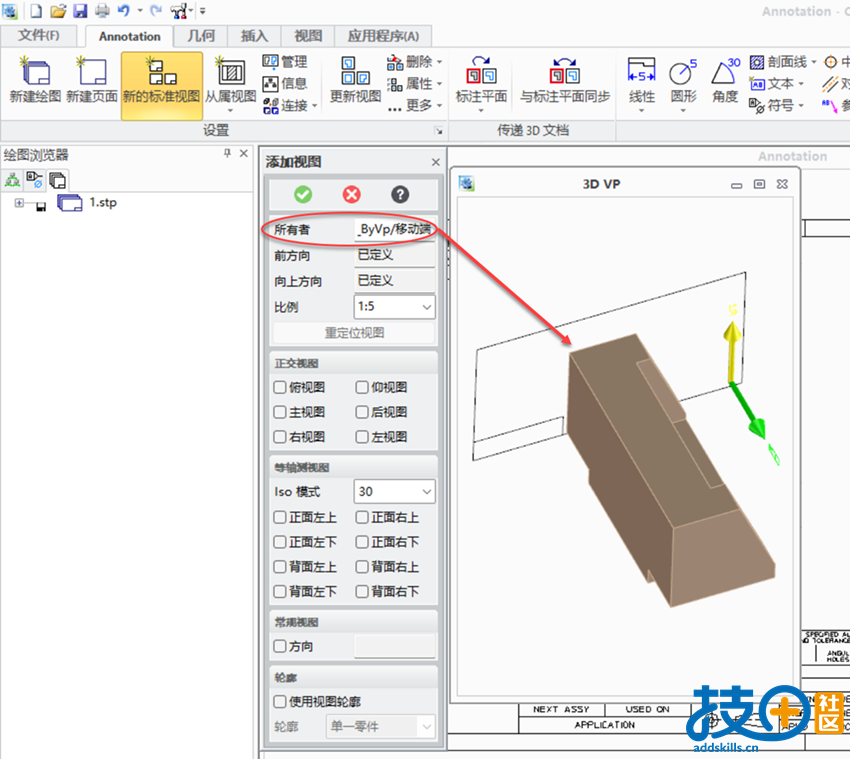Screen dimensions: 850x759
Task: Switch to the 视图 ribbon tab
Action: click(308, 36)
